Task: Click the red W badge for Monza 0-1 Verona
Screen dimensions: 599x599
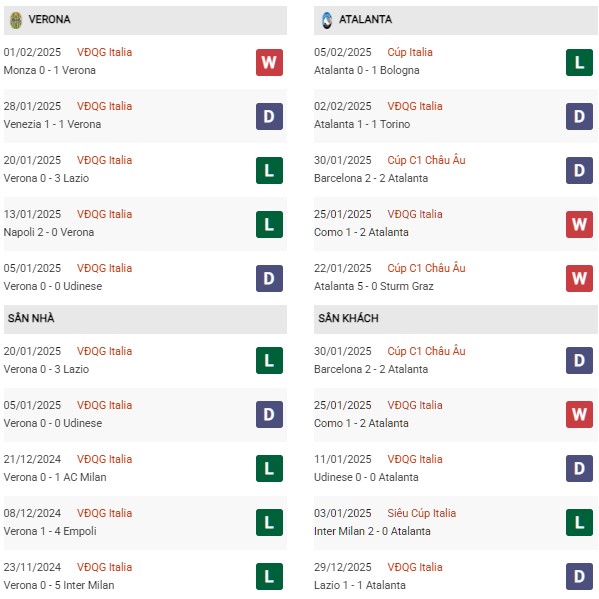Action: pyautogui.click(x=269, y=62)
